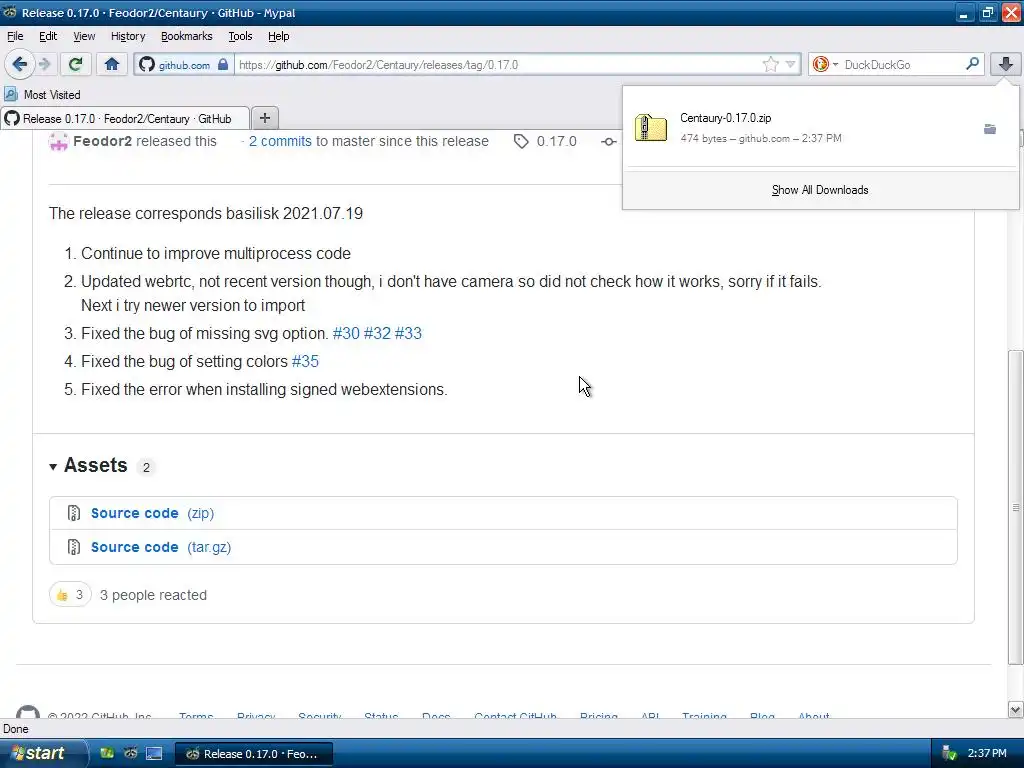The width and height of the screenshot is (1024, 768).
Task: Open issue #32 link
Action: click(377, 333)
